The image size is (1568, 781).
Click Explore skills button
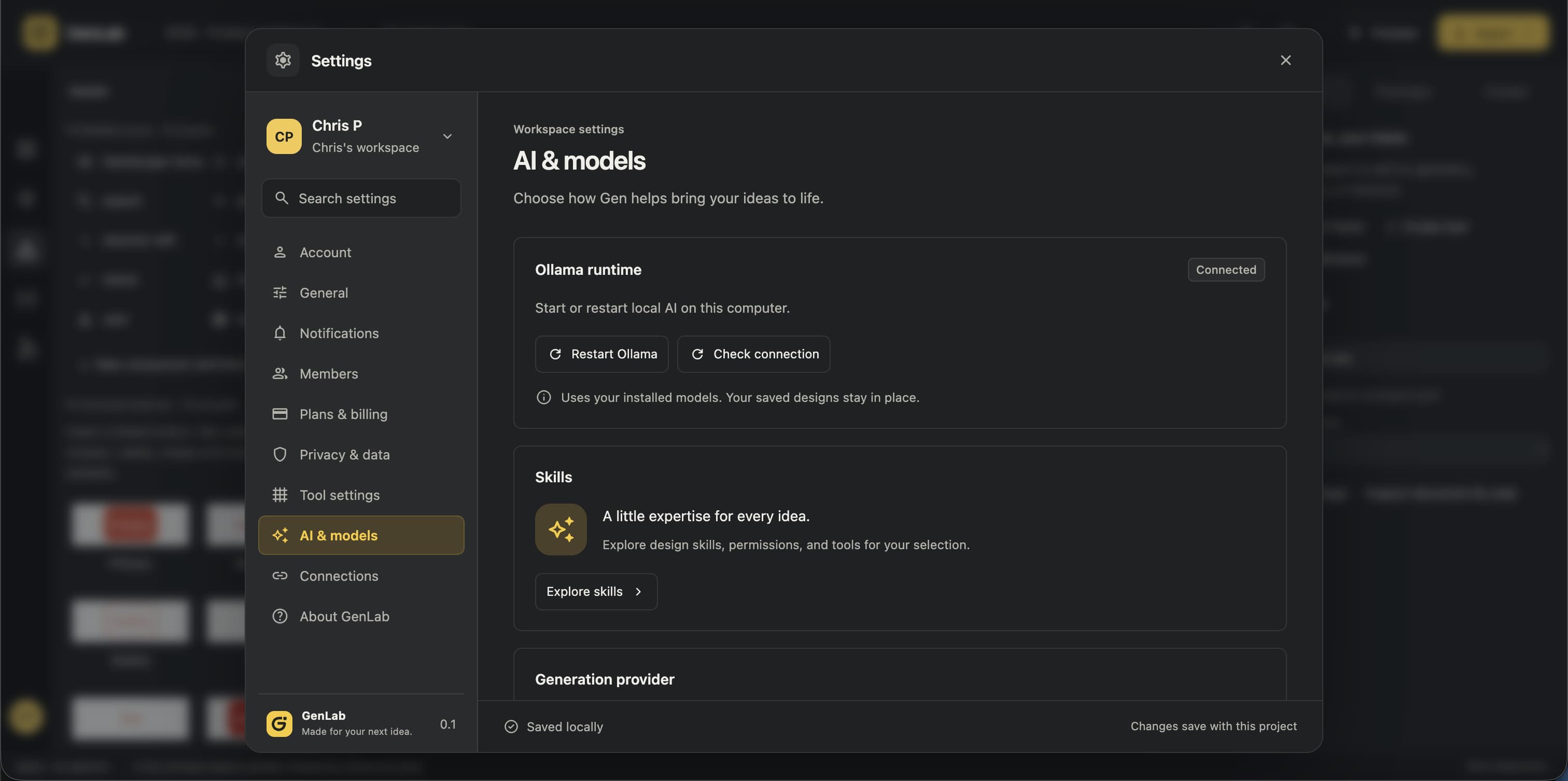pos(596,592)
